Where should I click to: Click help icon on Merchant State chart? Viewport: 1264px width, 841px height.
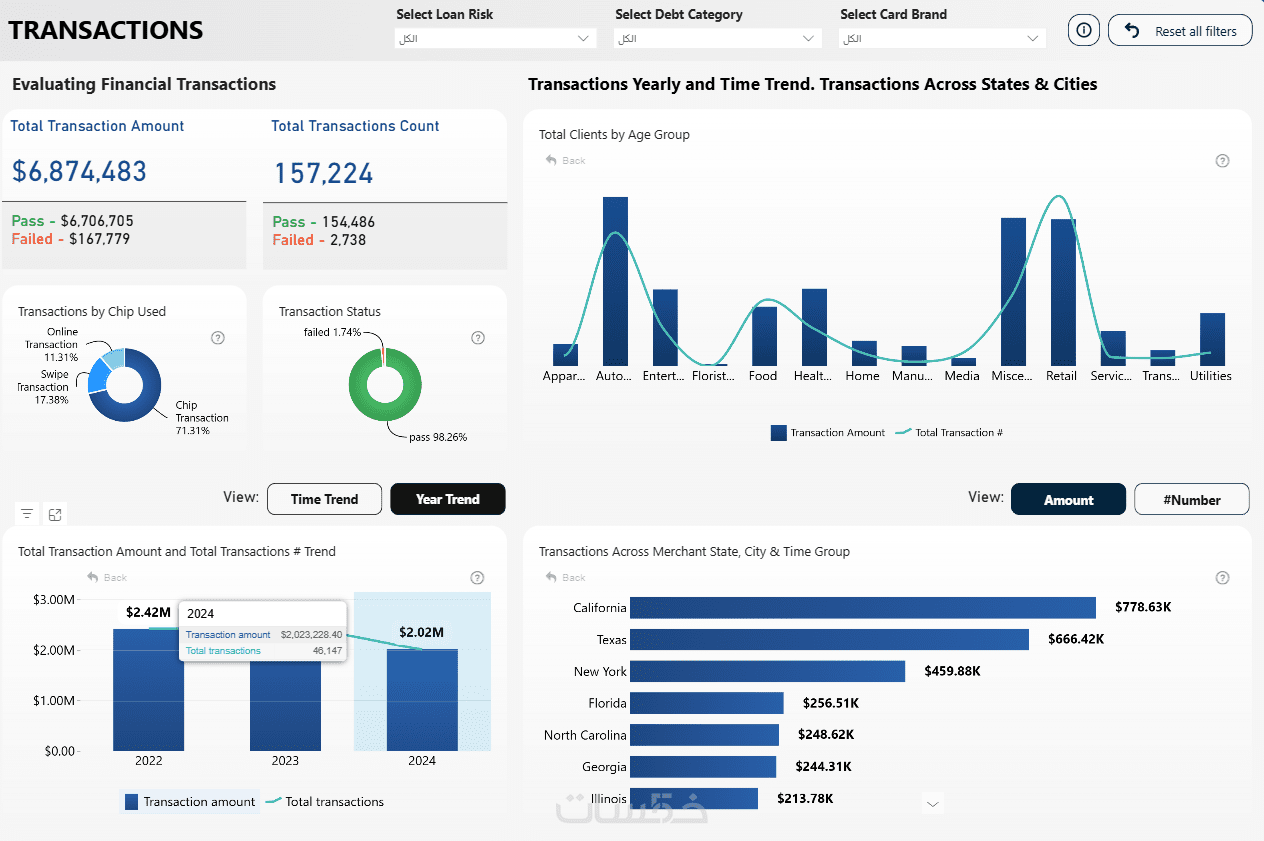click(1222, 578)
